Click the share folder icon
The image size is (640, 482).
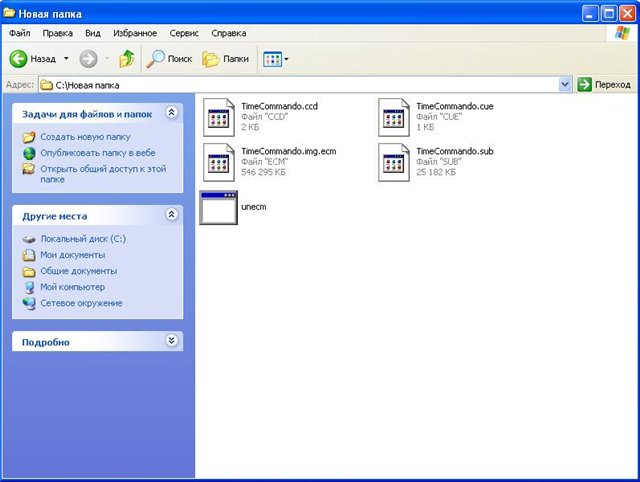29,169
